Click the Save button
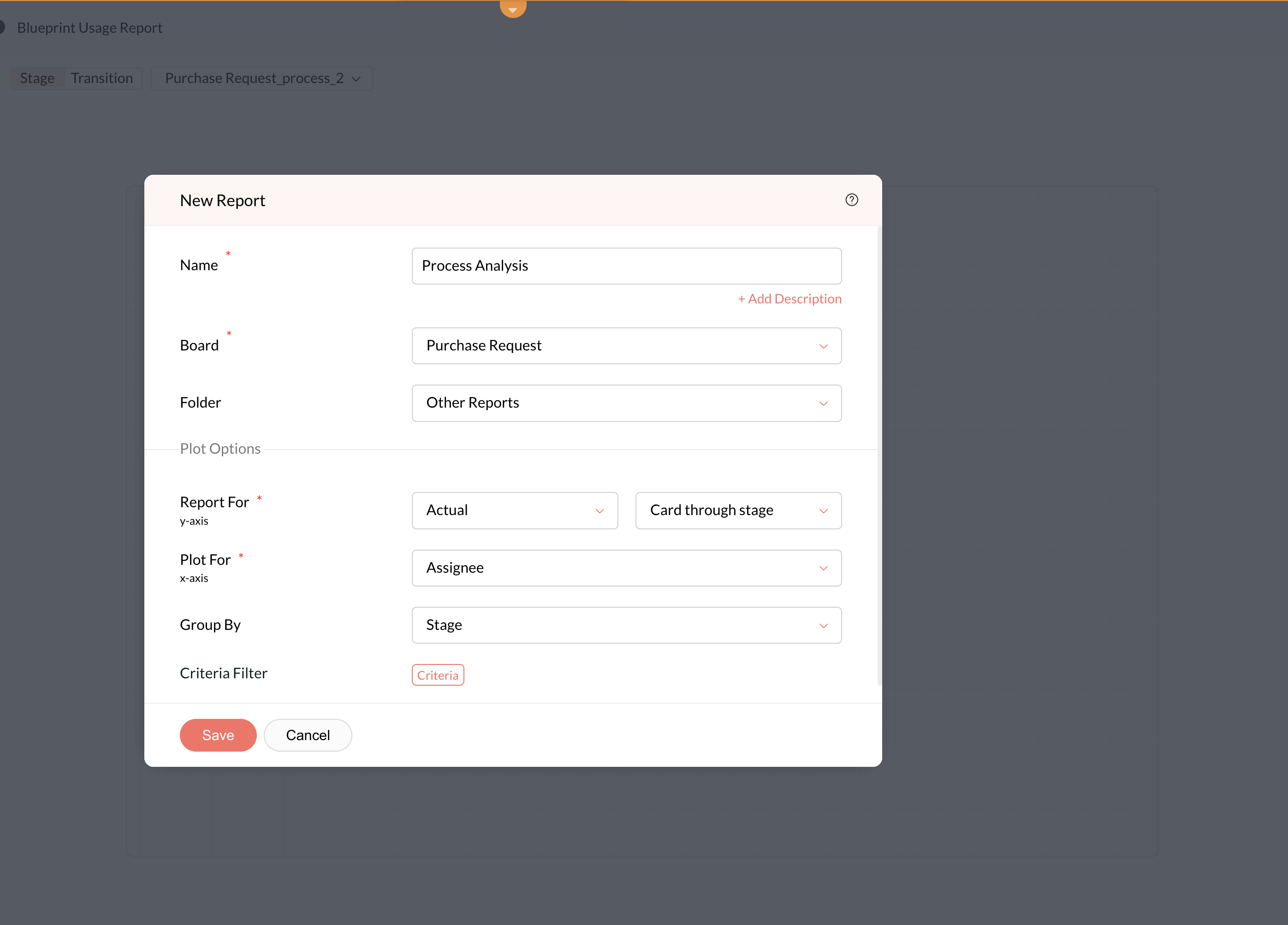Screen dimensions: 1288x925 click(x=218, y=735)
